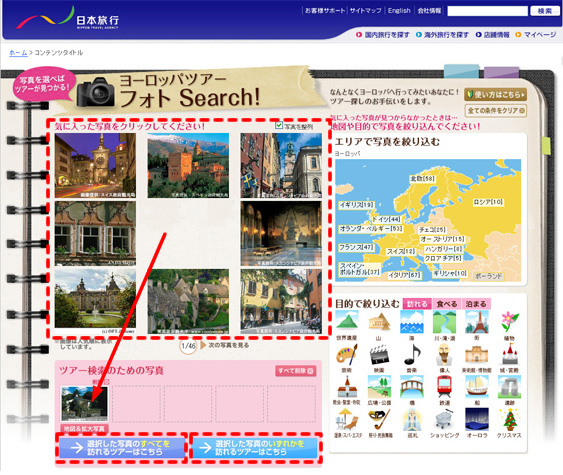
Task: Click 全ての条件をクリア button
Action: pyautogui.click(x=495, y=111)
